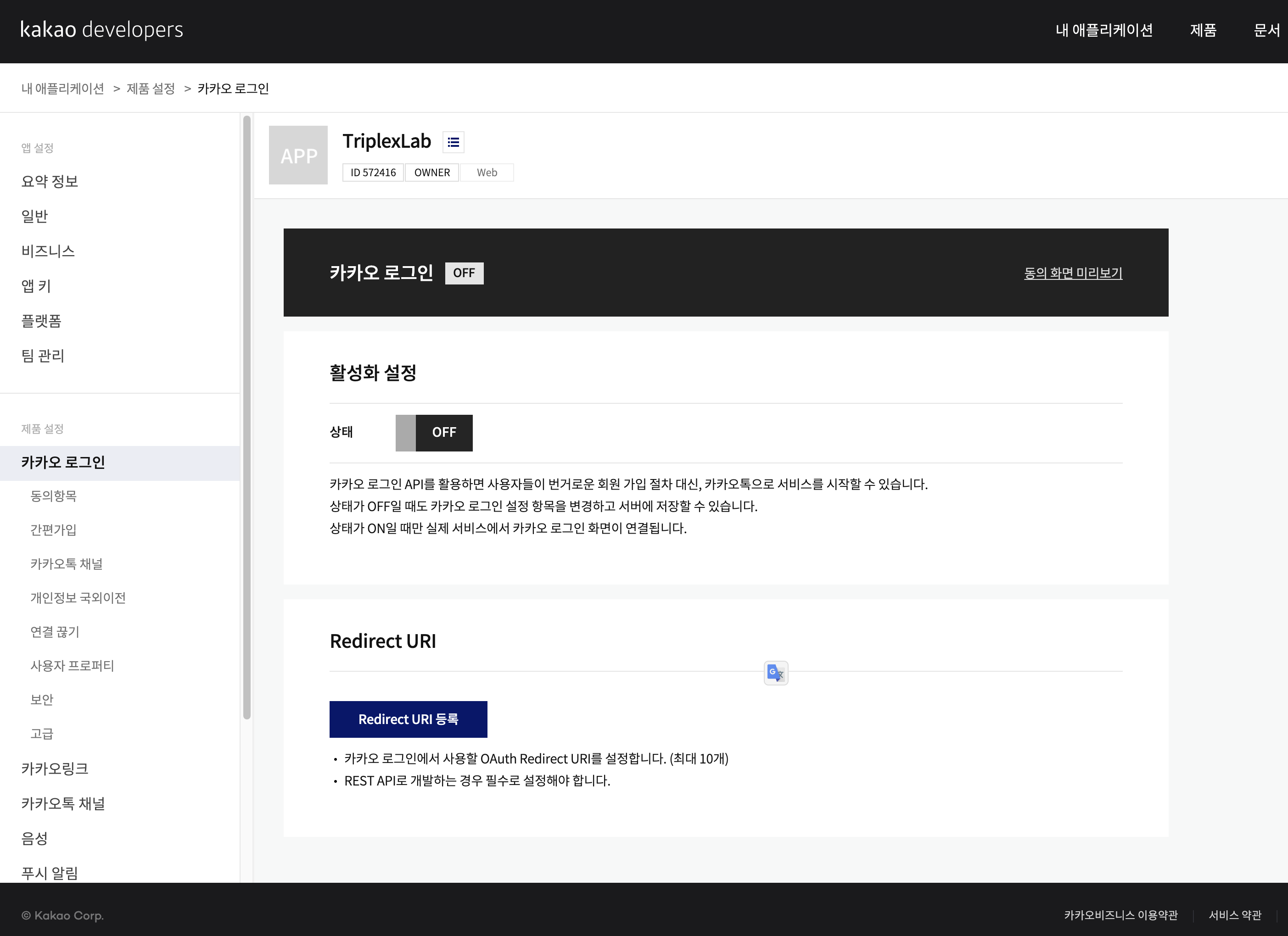Open the 동의 화면 미리보기 link

click(1073, 273)
